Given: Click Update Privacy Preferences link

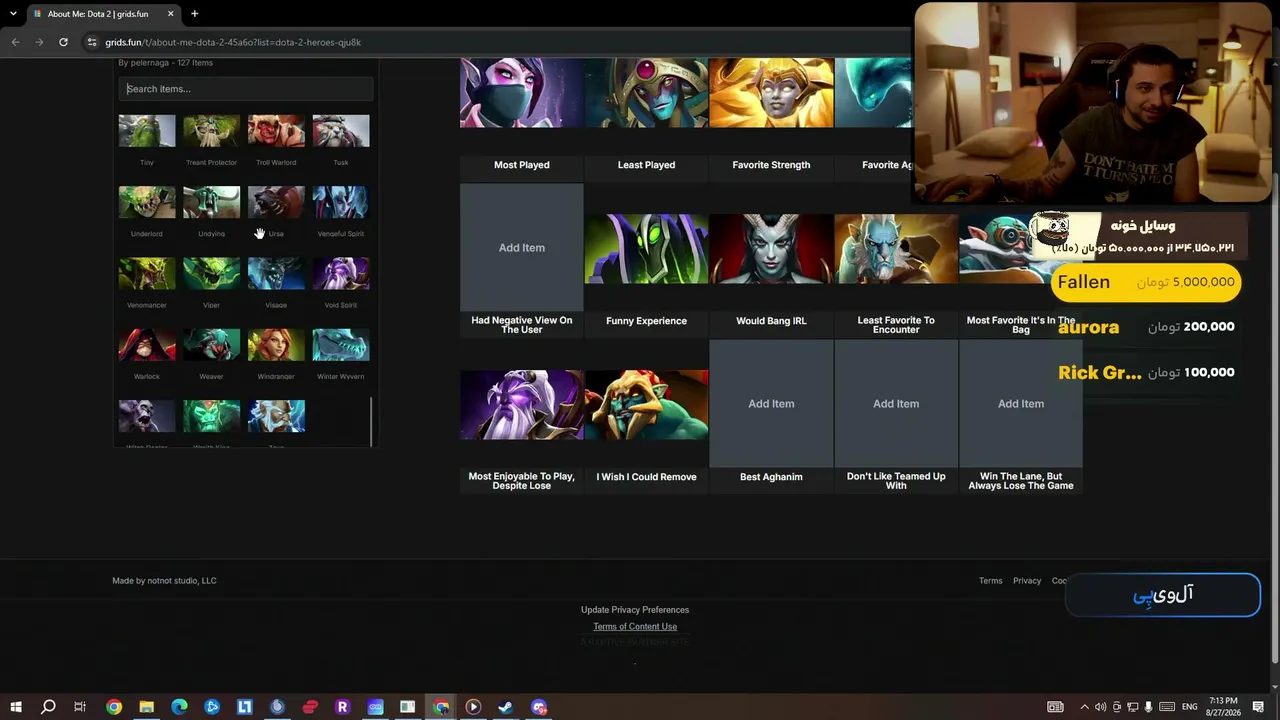Looking at the screenshot, I should coord(635,610).
